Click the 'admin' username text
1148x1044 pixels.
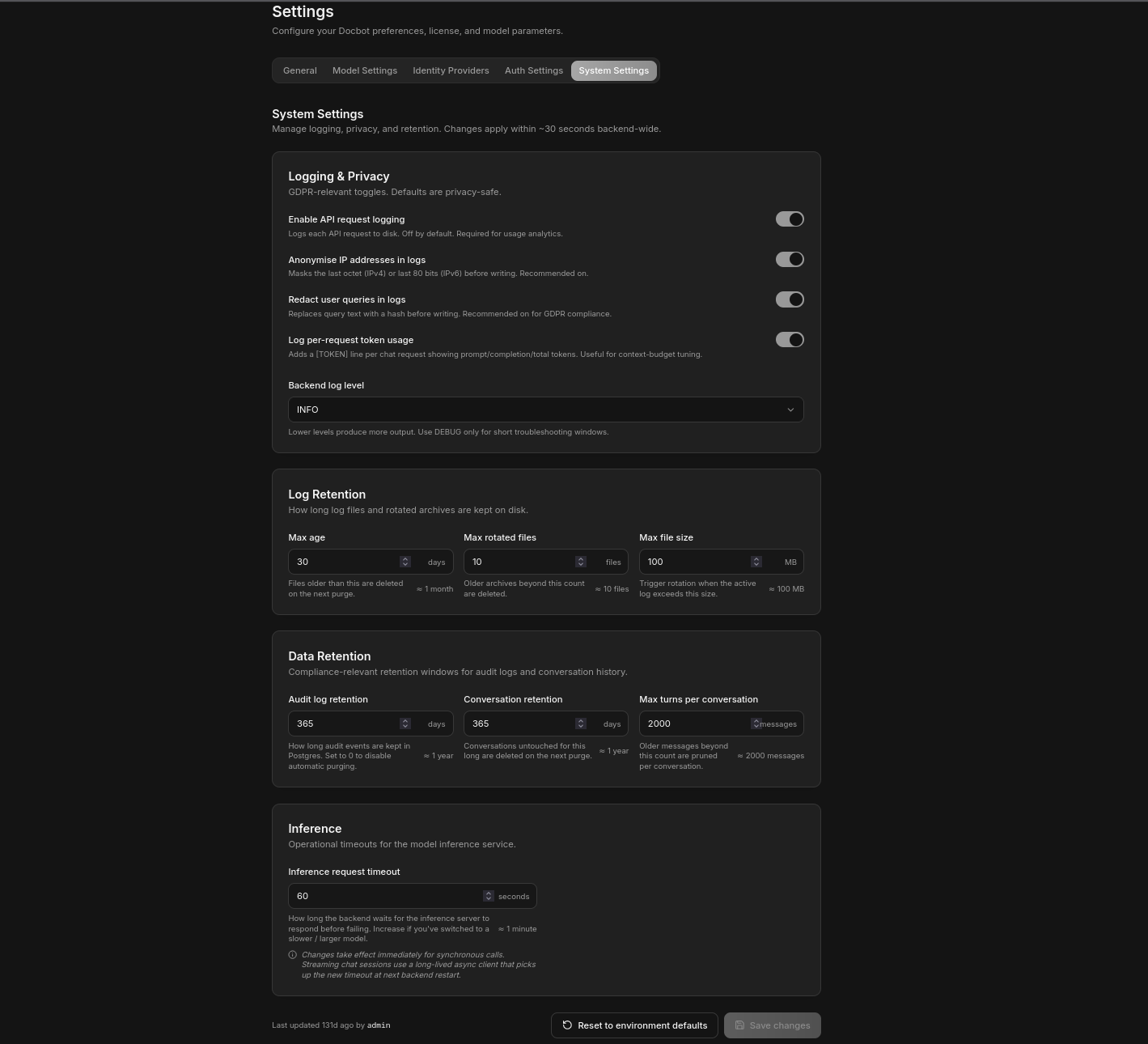(x=379, y=1025)
